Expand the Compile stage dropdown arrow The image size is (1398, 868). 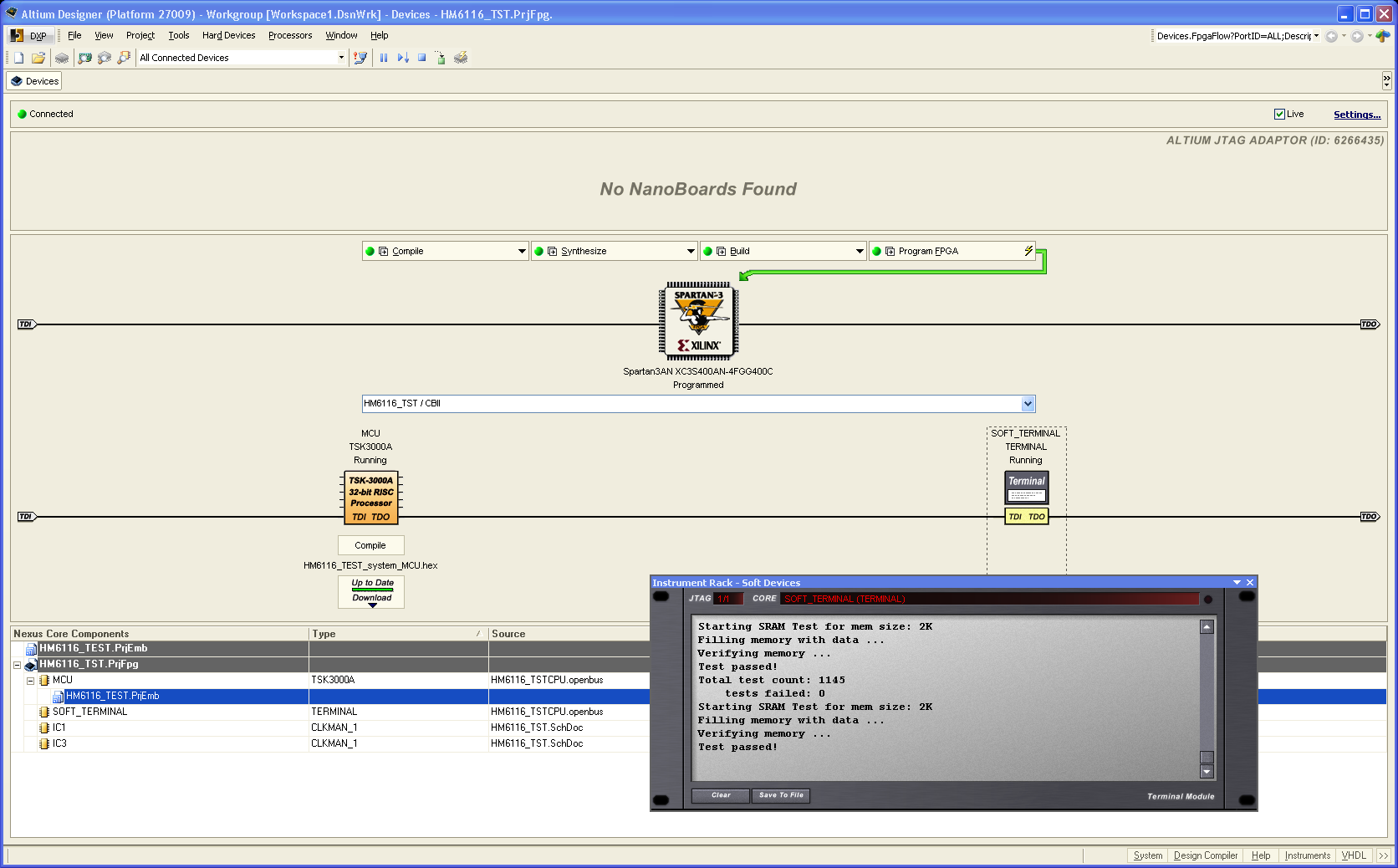(x=522, y=251)
